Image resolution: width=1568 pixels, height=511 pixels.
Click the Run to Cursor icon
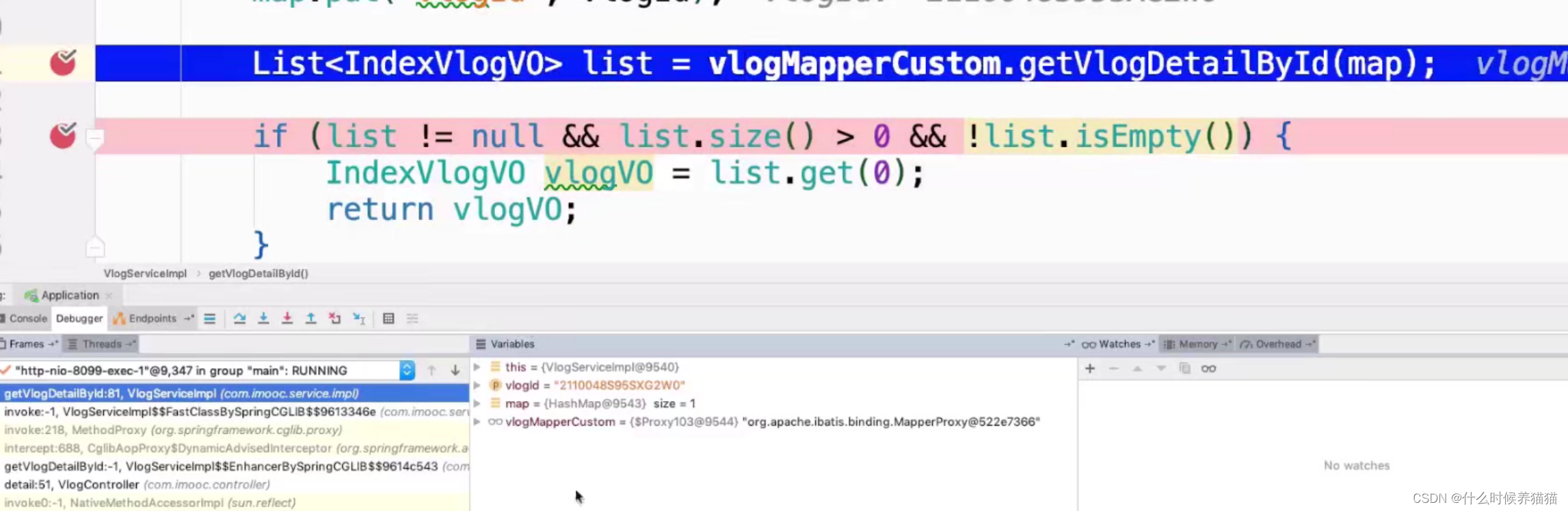tap(359, 318)
